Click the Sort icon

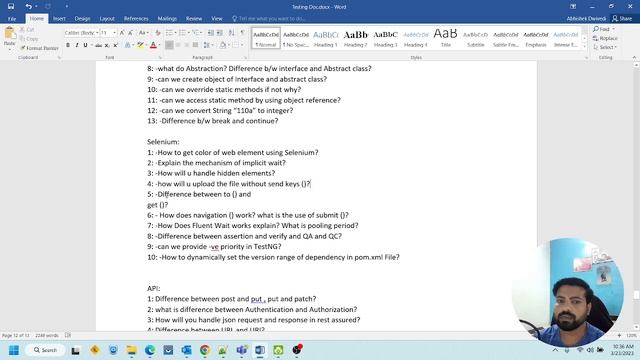pyautogui.click(x=231, y=33)
